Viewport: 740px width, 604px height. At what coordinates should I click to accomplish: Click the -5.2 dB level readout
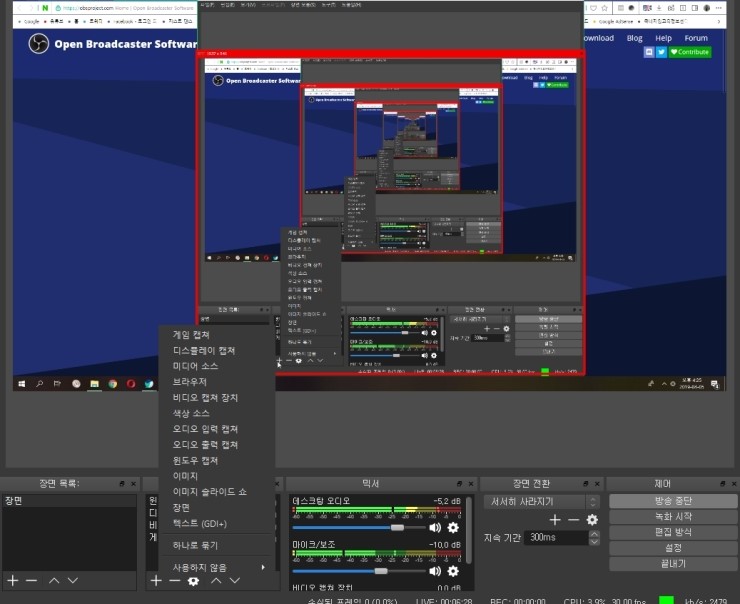click(x=447, y=501)
